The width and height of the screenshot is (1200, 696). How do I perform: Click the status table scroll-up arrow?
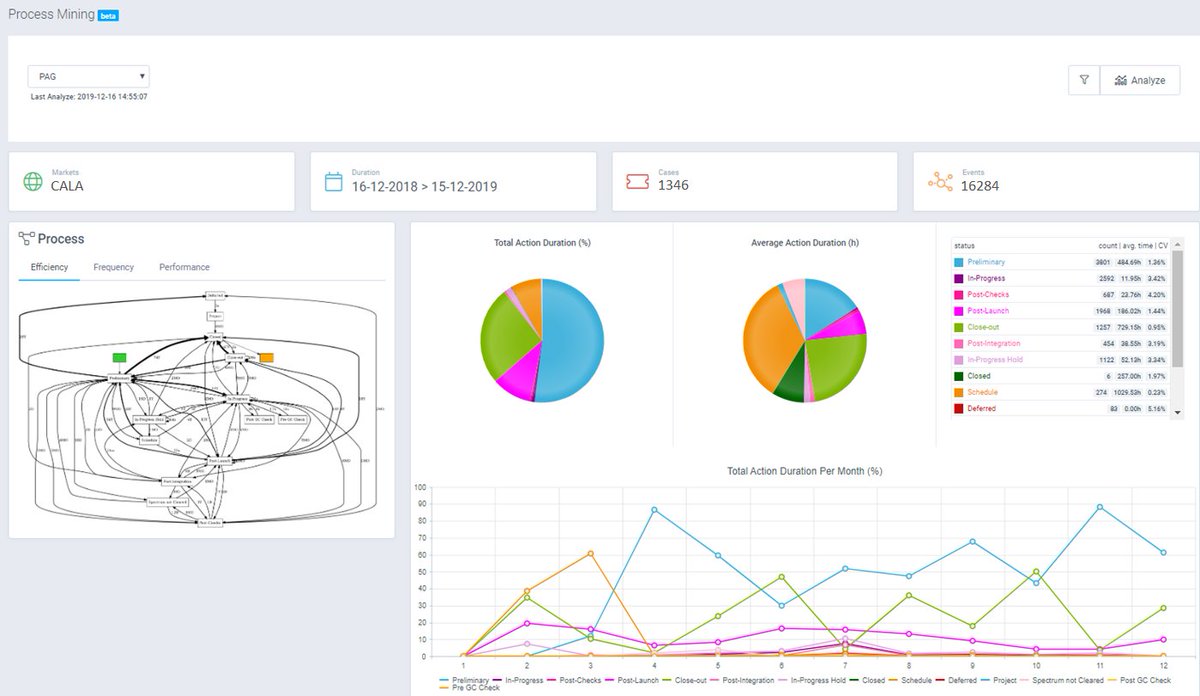pyautogui.click(x=1177, y=243)
